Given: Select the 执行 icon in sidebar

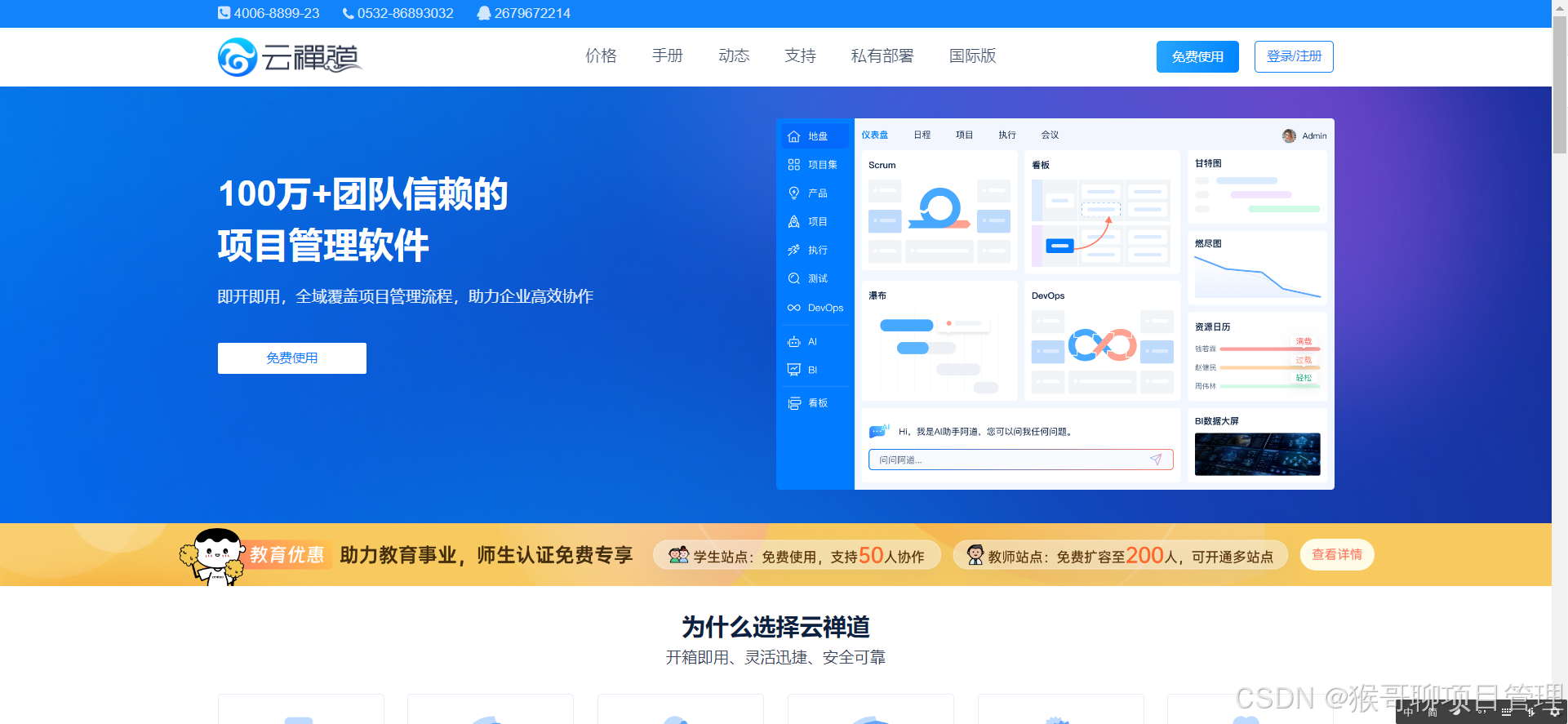Looking at the screenshot, I should click(793, 251).
